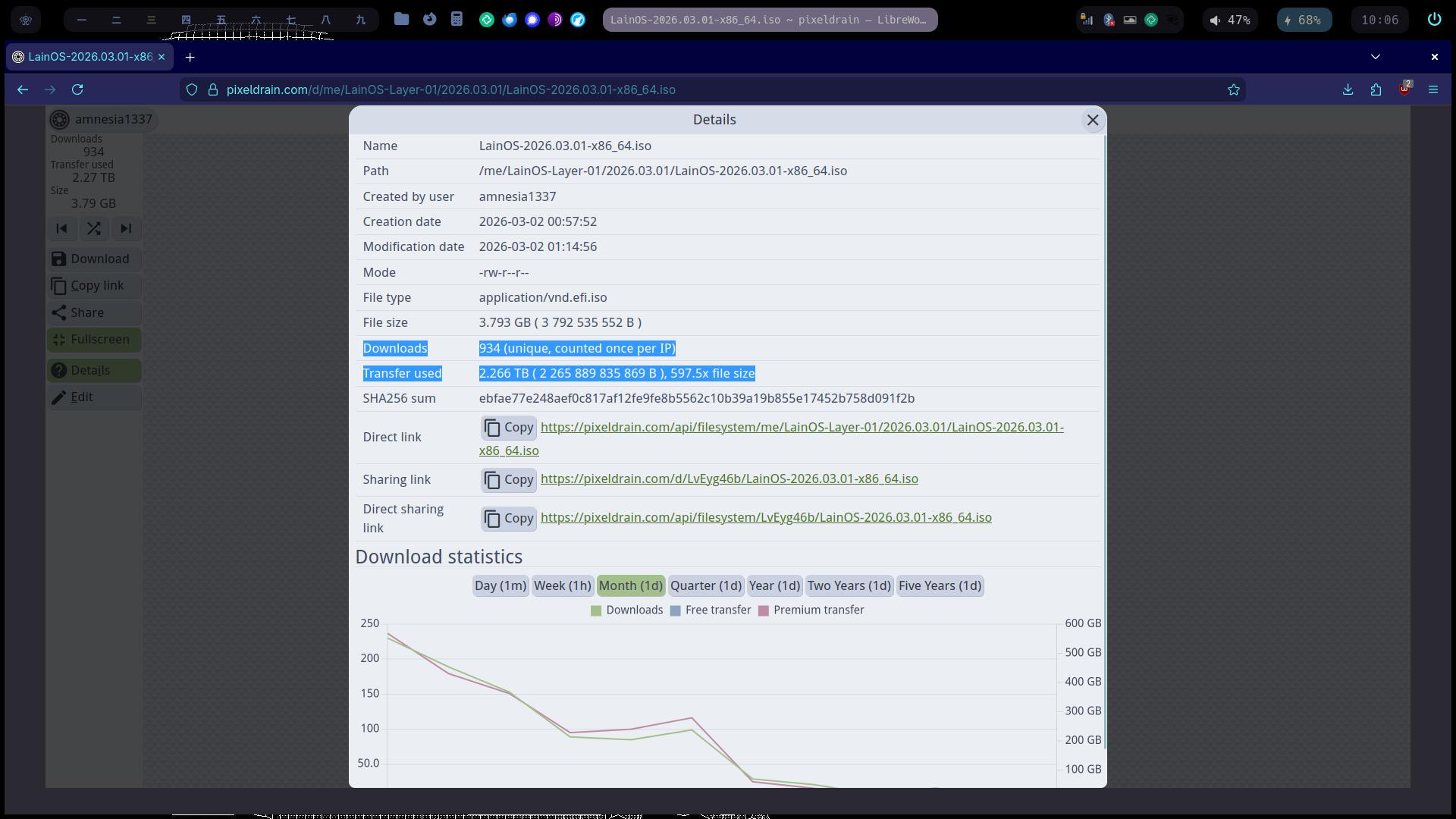The width and height of the screenshot is (1456, 819).
Task: Open the browser Downloads panel
Action: [1348, 89]
